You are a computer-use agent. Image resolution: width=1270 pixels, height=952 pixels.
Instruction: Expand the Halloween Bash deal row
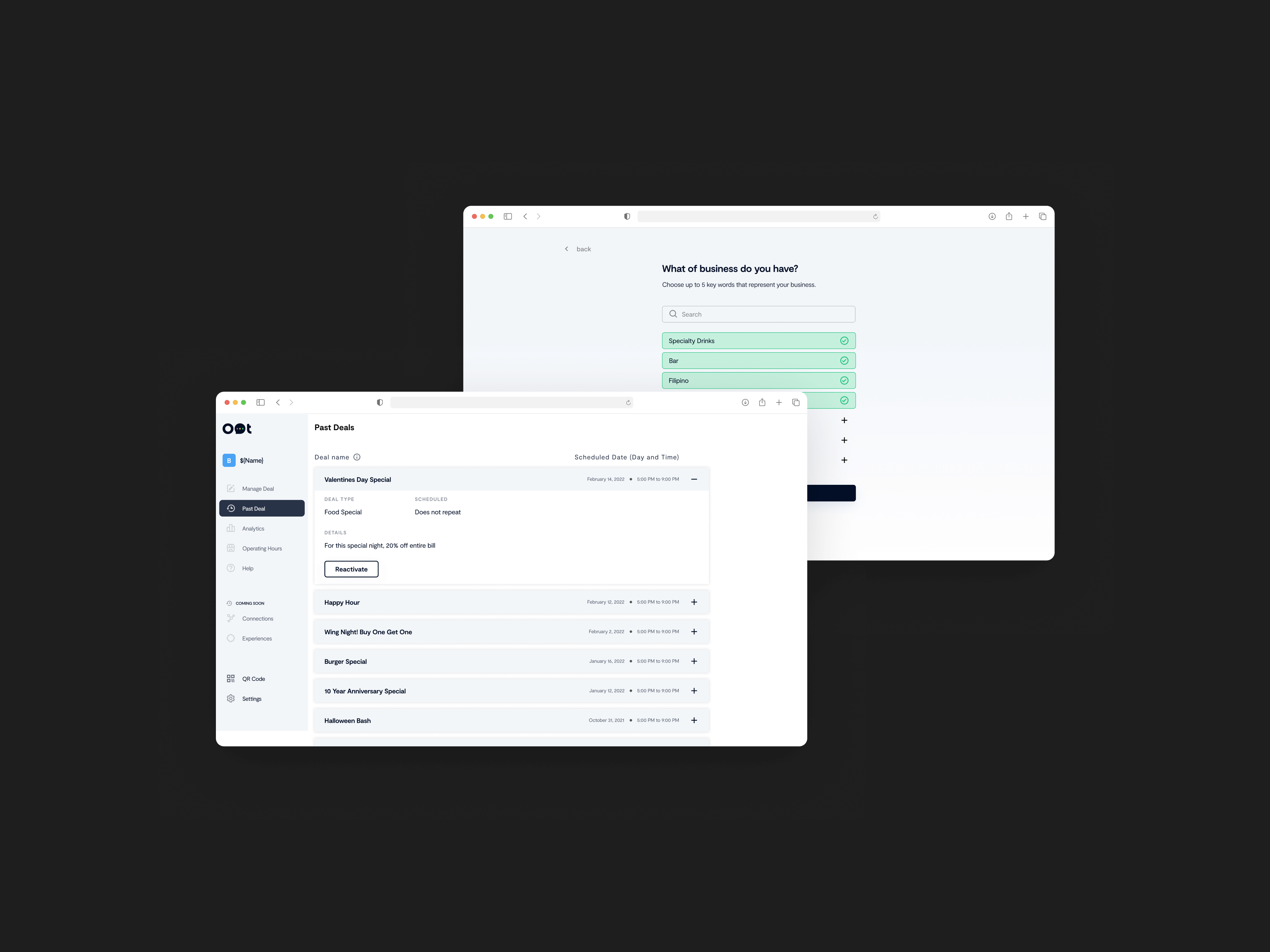(x=695, y=720)
